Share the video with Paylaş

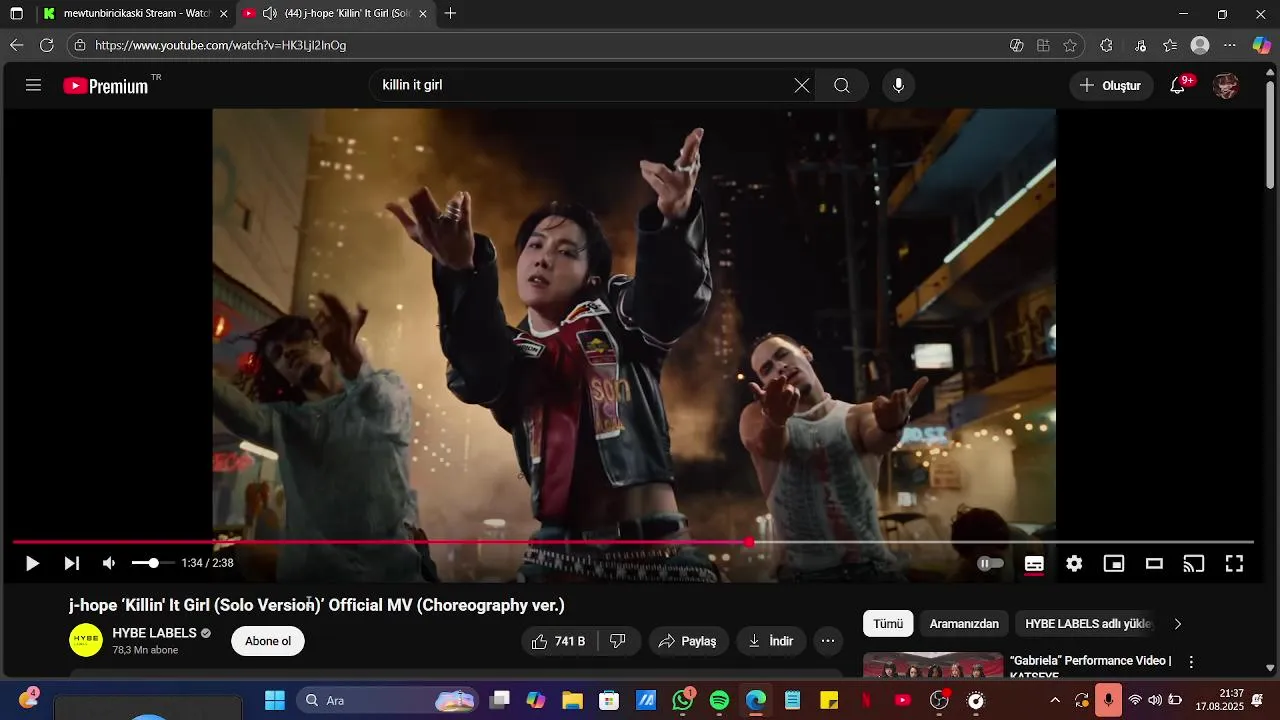tap(689, 641)
